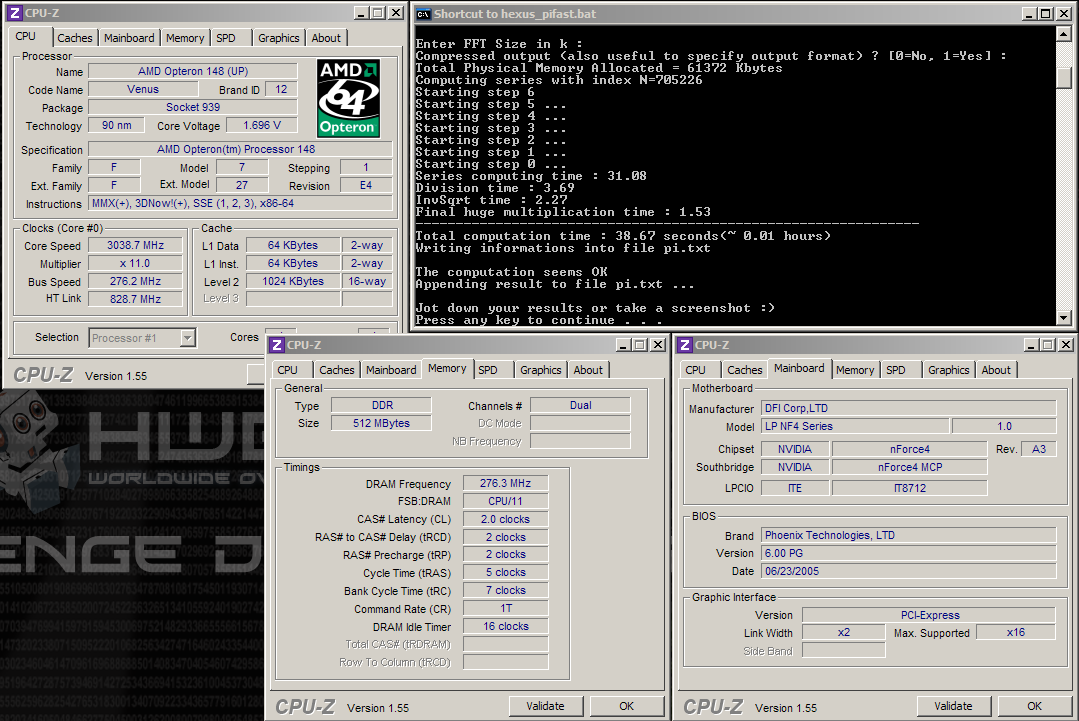The width and height of the screenshot is (1079, 721).
Task: Open the Graphics tab in the top-left CPU-Z window
Action: 279,38
